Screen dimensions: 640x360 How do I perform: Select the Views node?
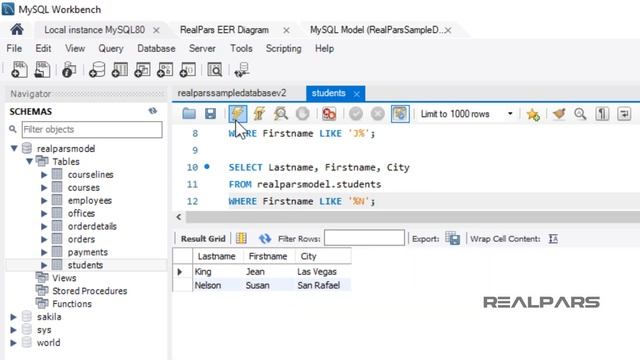(x=64, y=278)
